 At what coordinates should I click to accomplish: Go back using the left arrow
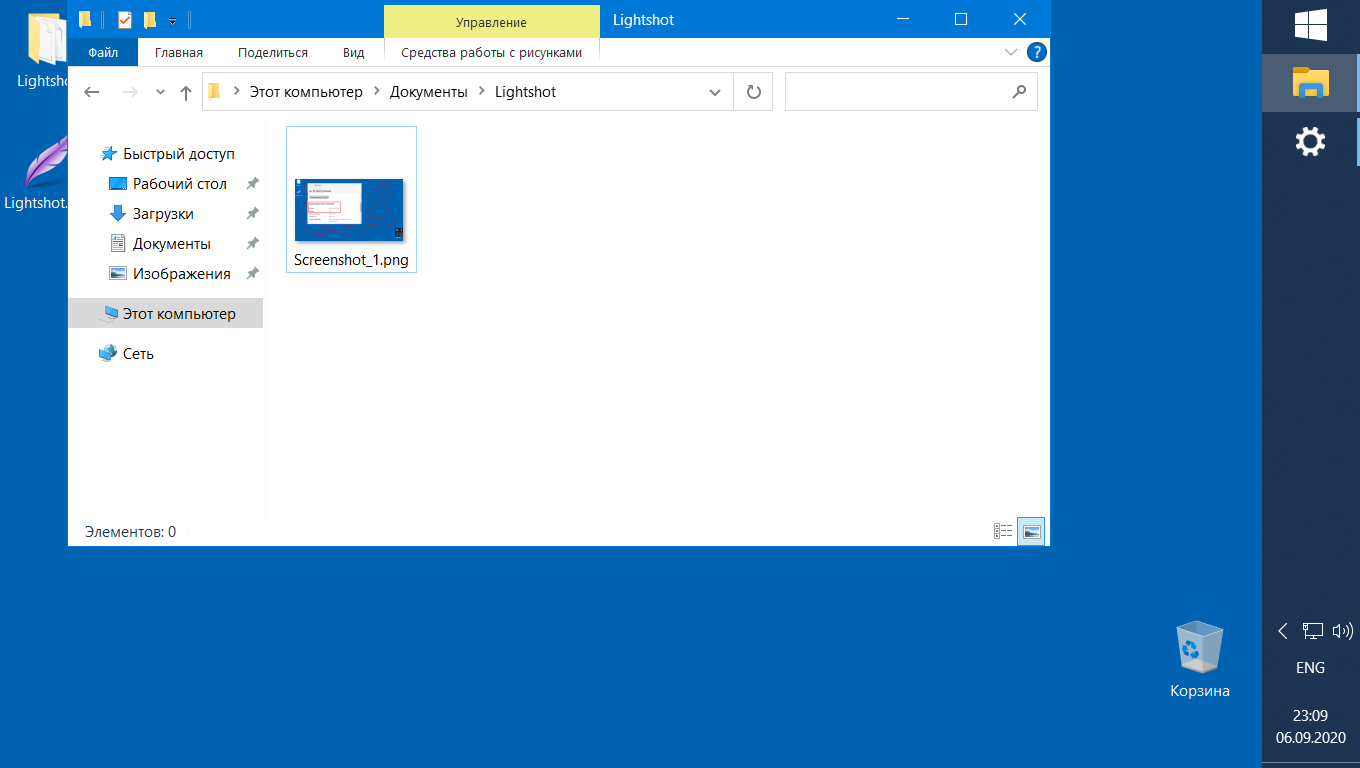[x=92, y=92]
